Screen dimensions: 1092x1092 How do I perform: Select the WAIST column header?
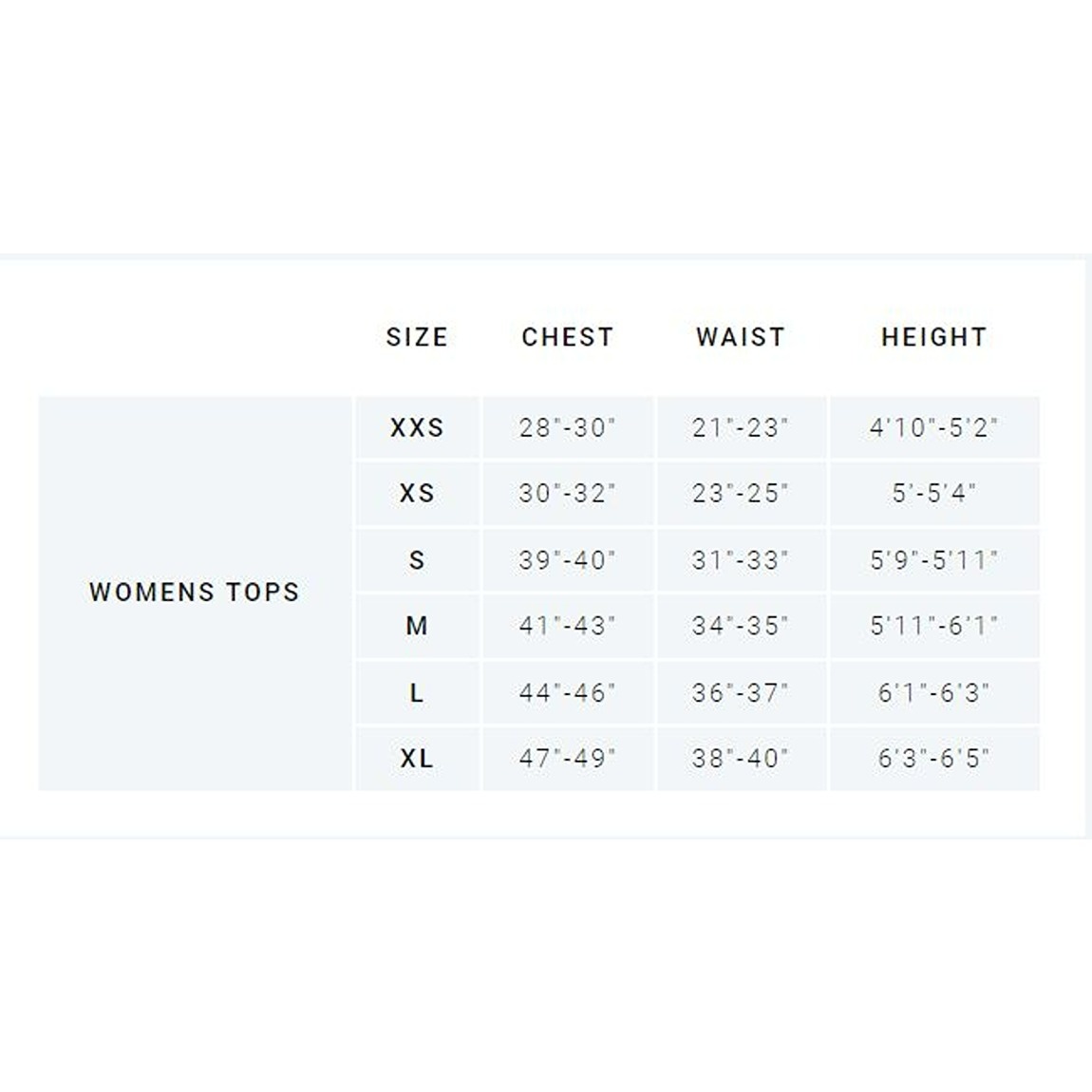741,337
